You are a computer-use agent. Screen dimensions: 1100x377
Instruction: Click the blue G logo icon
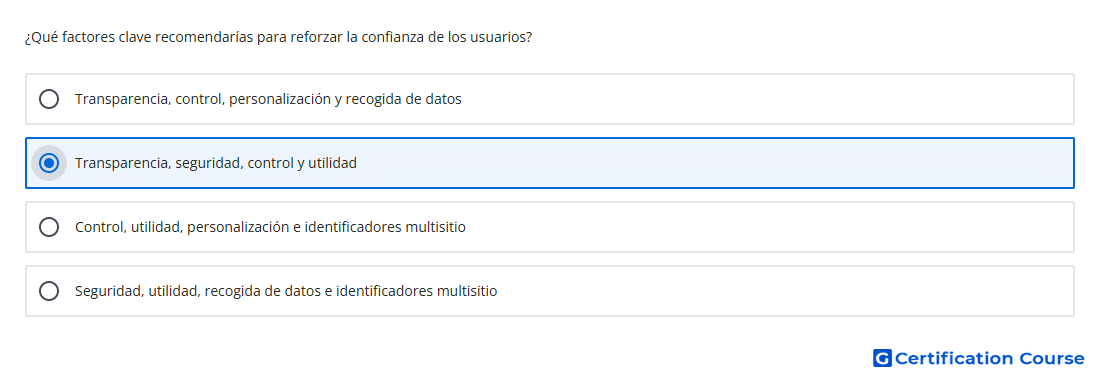coord(882,359)
